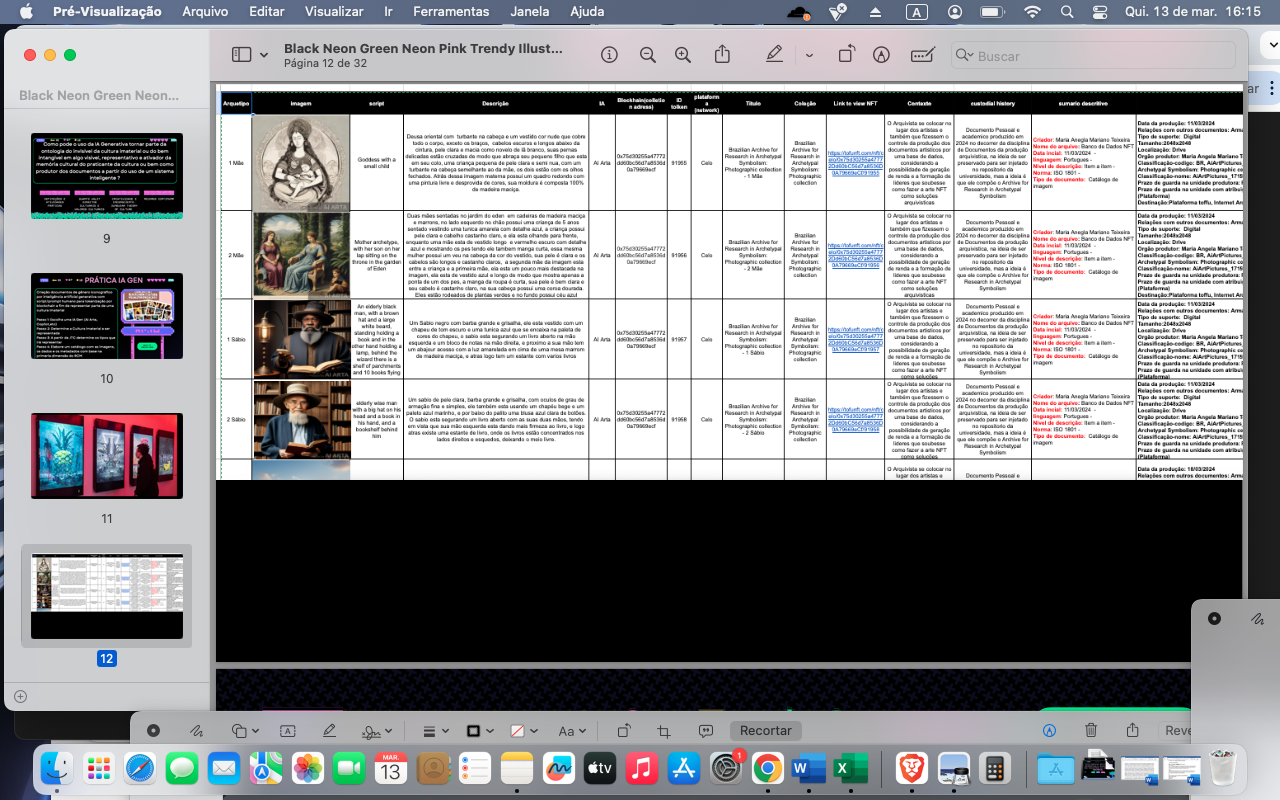Click the trash icon in the background window
Image resolution: width=1280 pixels, height=800 pixels.
(x=1091, y=731)
